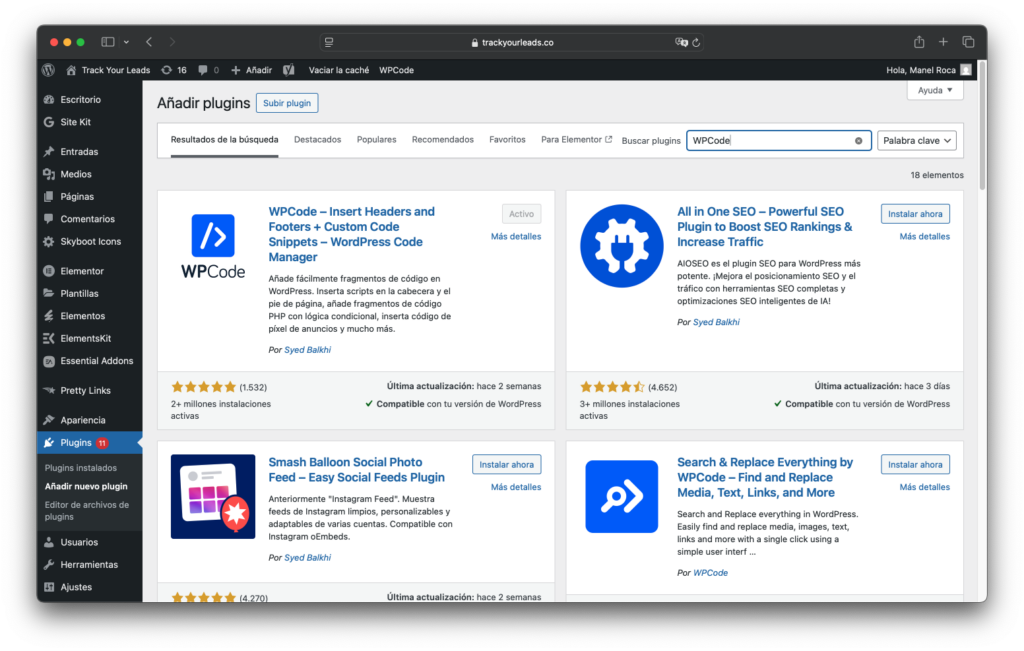The width and height of the screenshot is (1024, 651).
Task: Open Escritorio in the sidebar
Action: pos(80,99)
